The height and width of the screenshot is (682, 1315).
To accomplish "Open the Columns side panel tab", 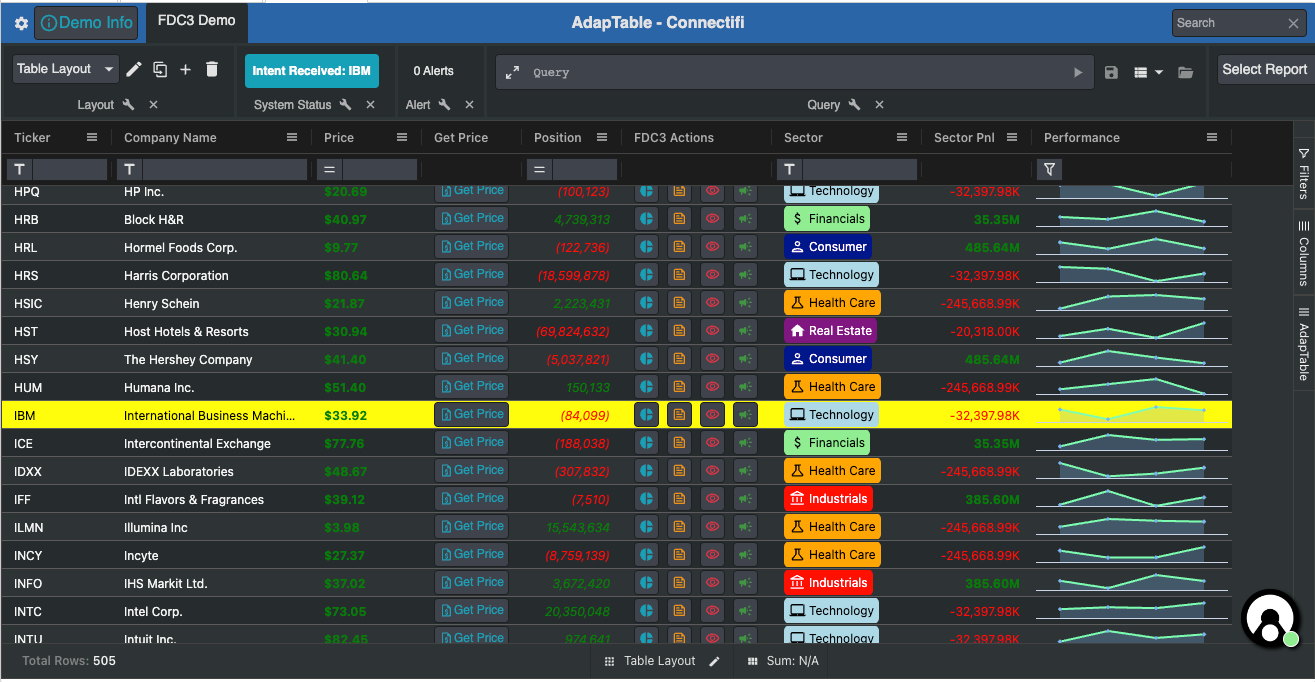I will pos(1304,253).
